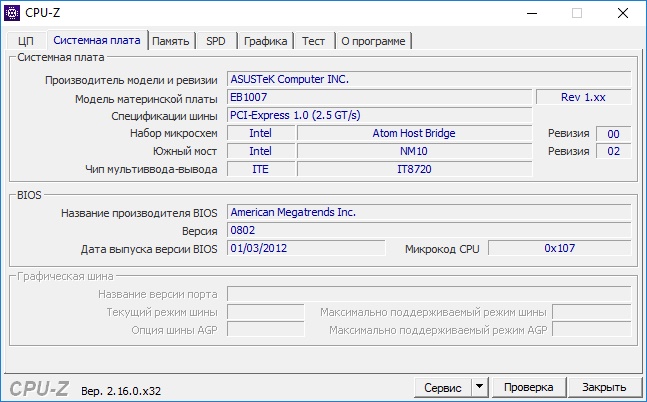Click the American Megatrends Inc. BIOS field
The image size is (647, 402).
click(429, 212)
